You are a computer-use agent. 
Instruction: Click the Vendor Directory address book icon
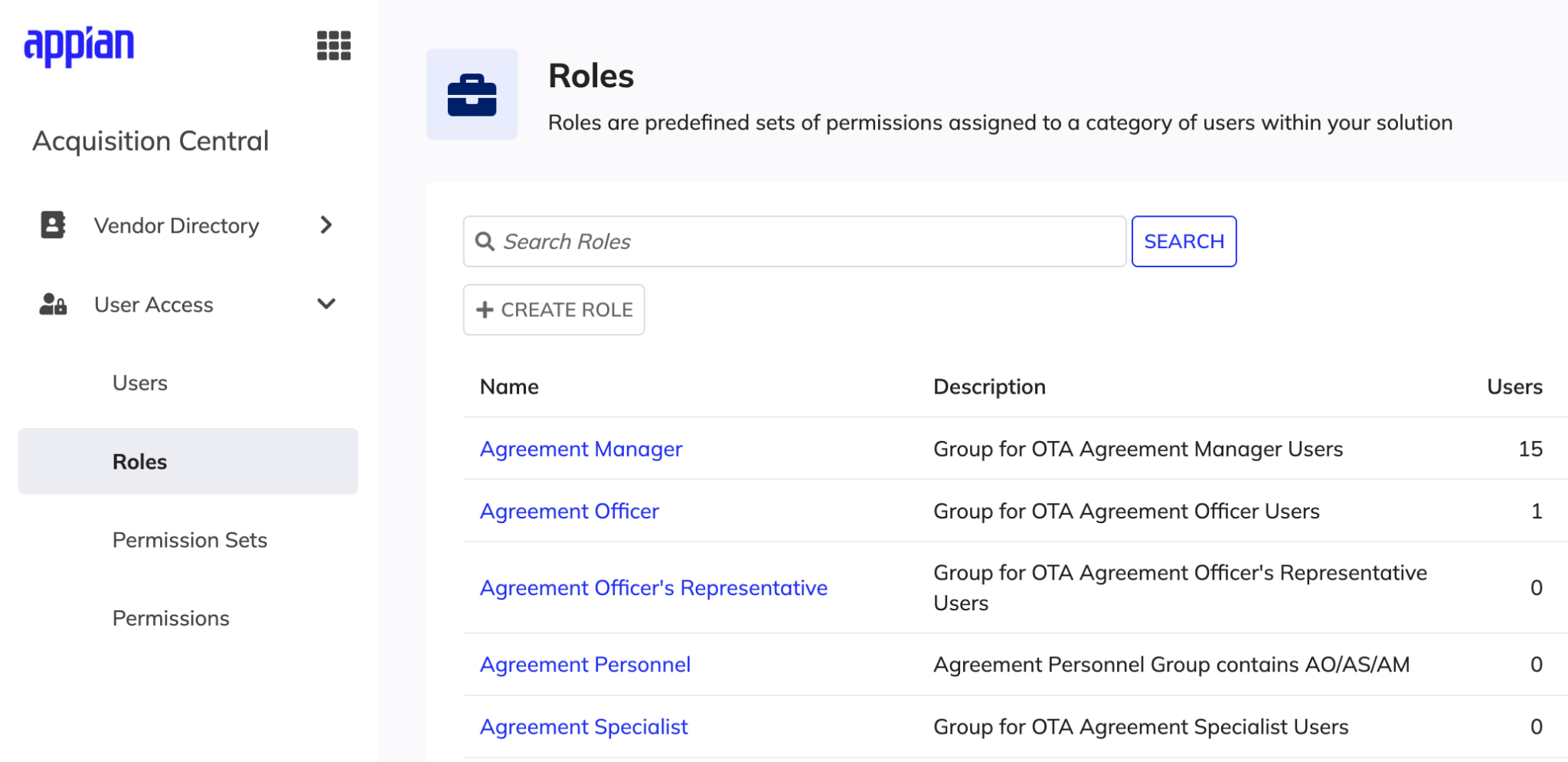click(53, 225)
